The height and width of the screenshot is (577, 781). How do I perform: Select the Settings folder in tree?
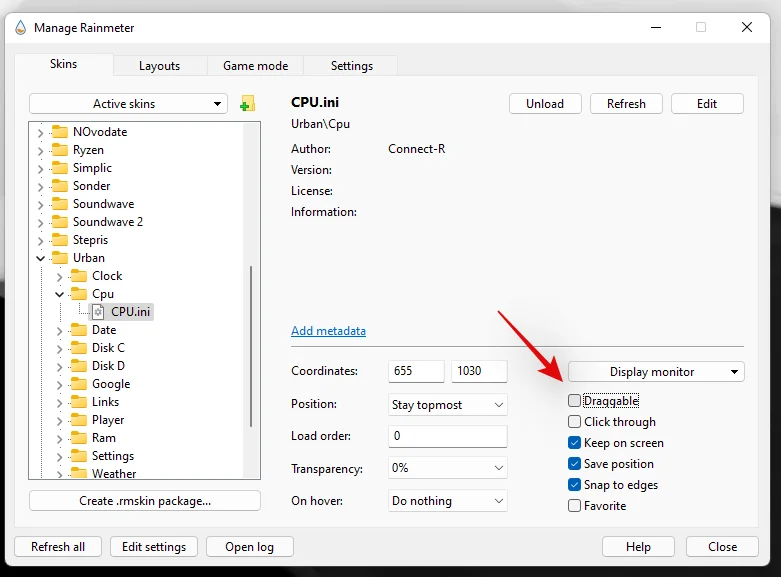pos(113,456)
